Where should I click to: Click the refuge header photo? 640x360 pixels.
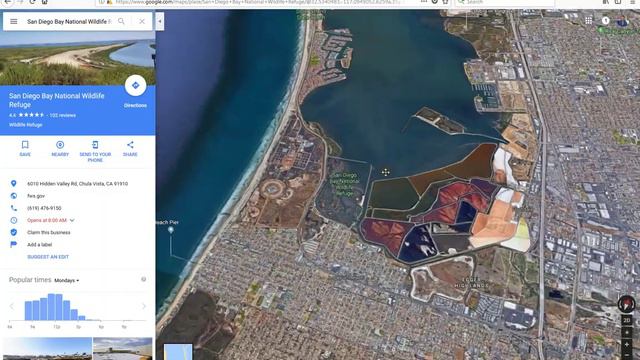pyautogui.click(x=78, y=58)
